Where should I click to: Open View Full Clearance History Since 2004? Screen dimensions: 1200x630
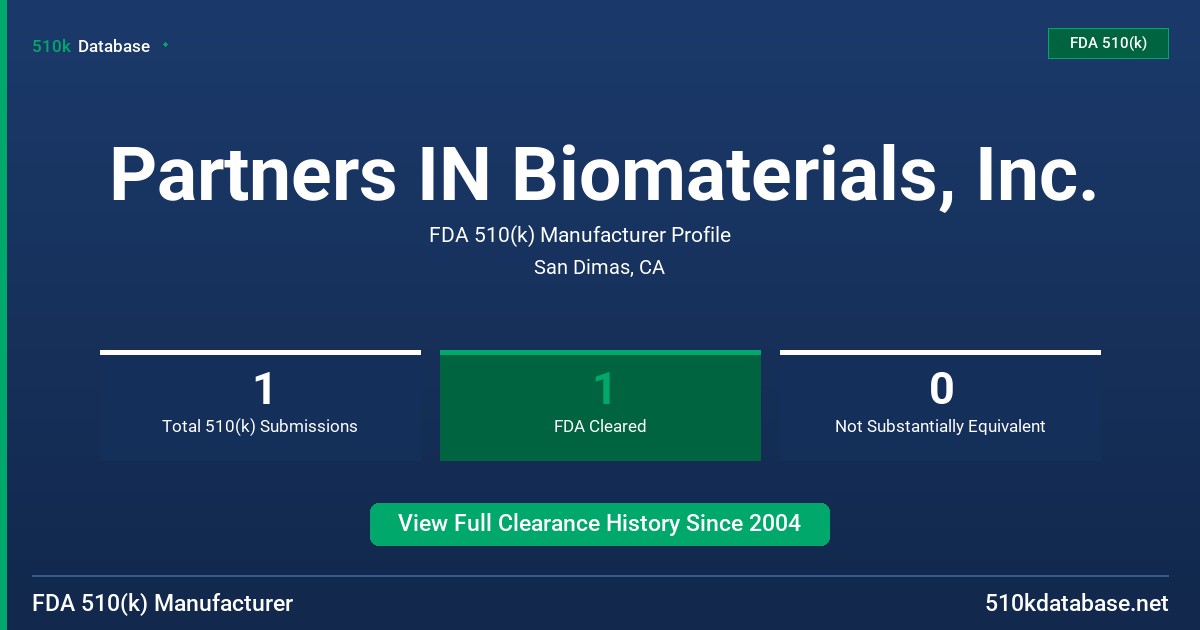pyautogui.click(x=600, y=524)
